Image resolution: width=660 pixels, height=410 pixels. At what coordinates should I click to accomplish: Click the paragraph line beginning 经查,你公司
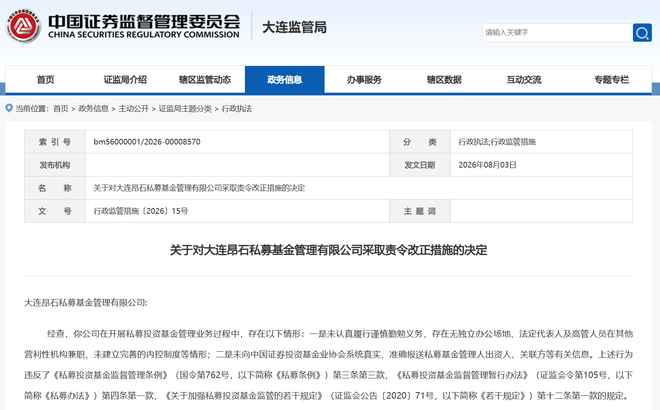tap(340, 334)
